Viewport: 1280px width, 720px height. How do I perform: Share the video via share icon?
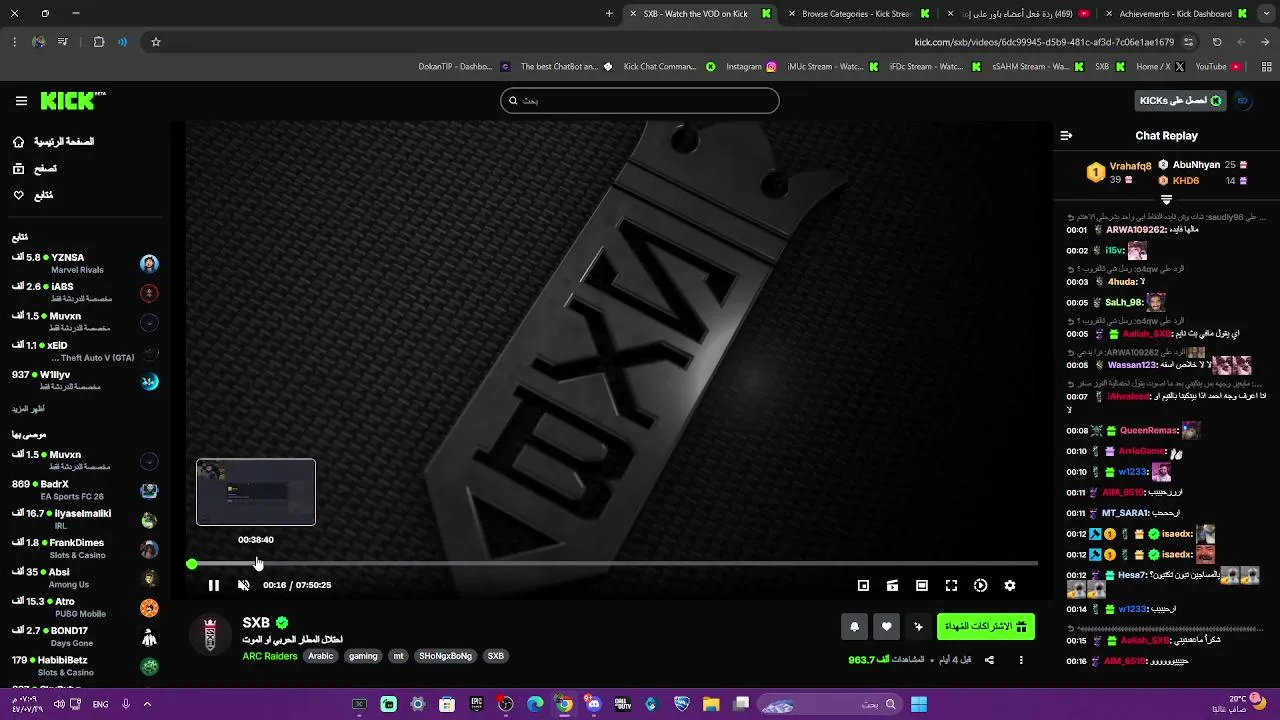click(x=989, y=660)
